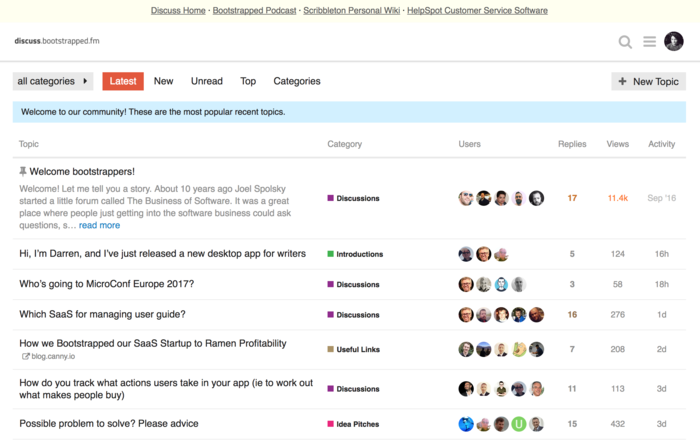Switch to the Unread tab
Viewport: 700px width, 445px height.
(206, 81)
